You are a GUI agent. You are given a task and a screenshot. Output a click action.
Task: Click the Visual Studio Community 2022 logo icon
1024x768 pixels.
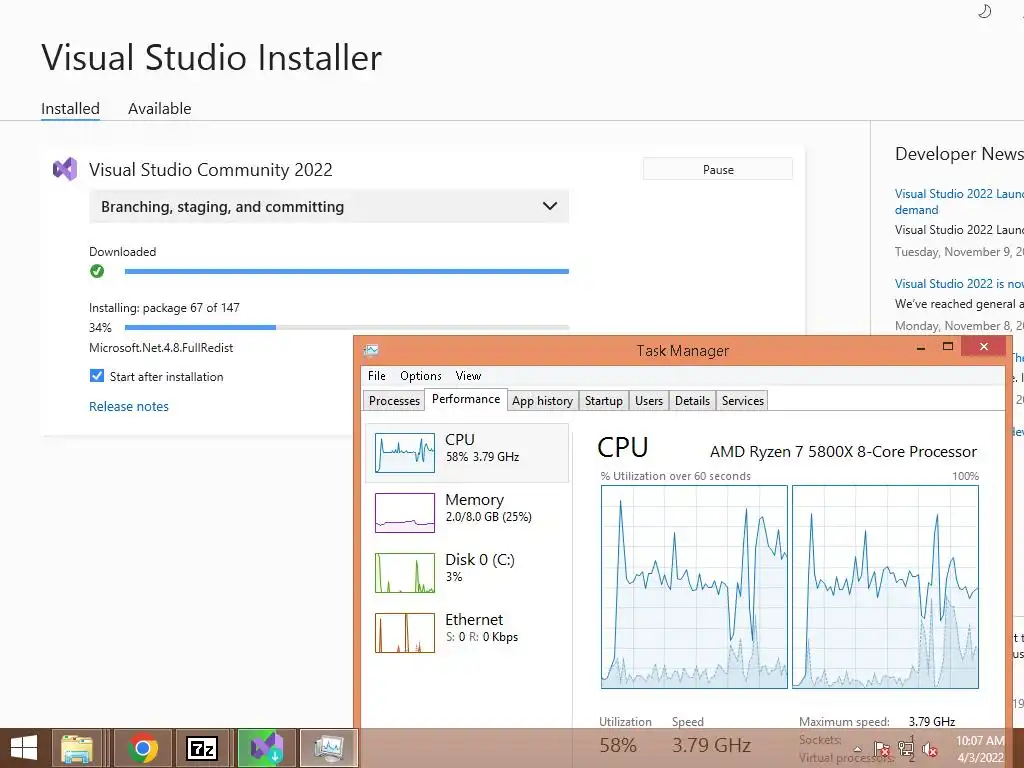(65, 169)
